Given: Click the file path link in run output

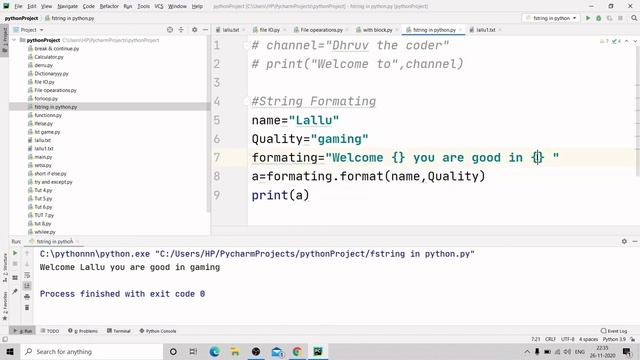Looking at the screenshot, I should (x=315, y=254).
